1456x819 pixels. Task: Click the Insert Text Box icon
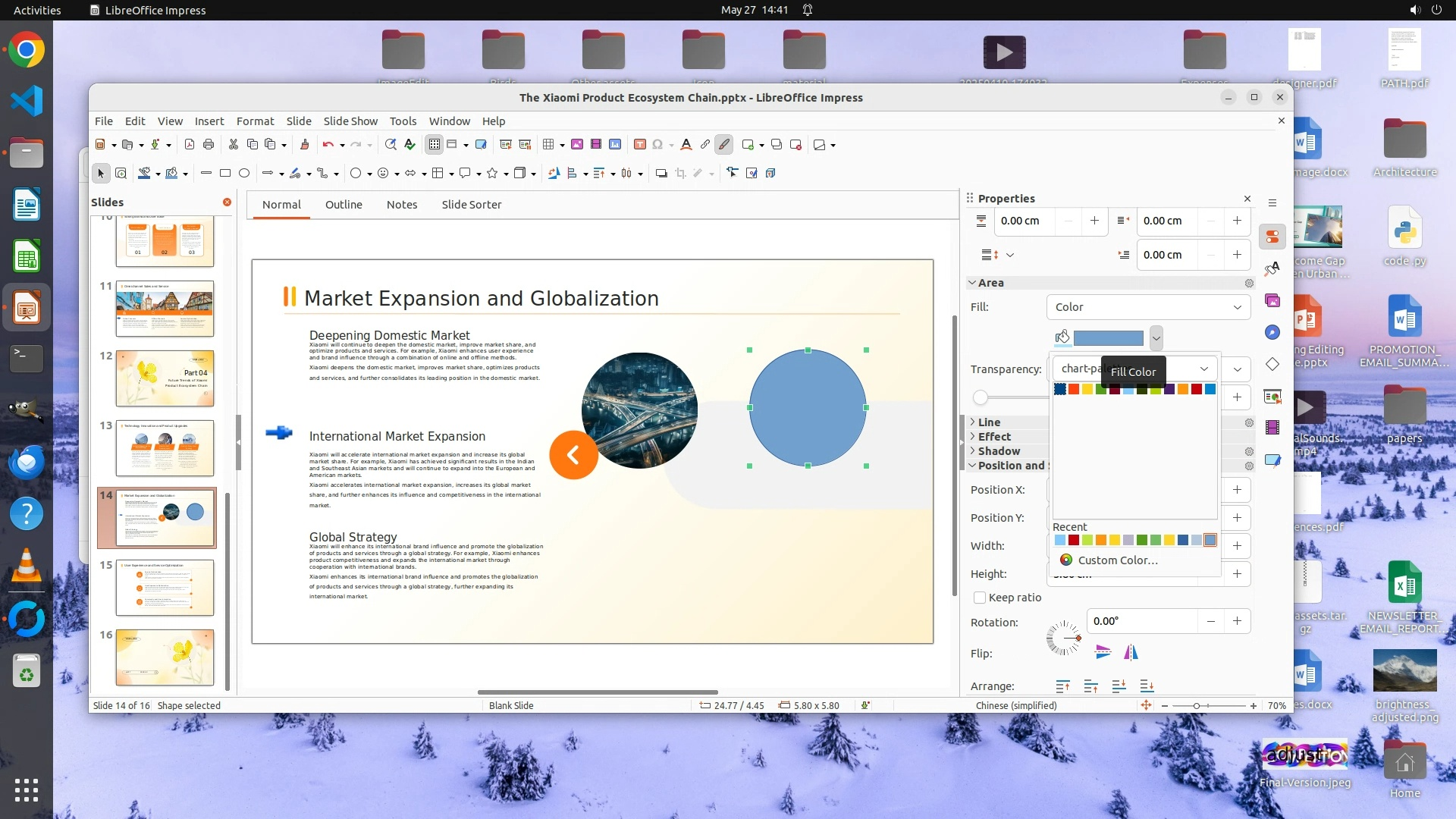pyautogui.click(x=639, y=145)
